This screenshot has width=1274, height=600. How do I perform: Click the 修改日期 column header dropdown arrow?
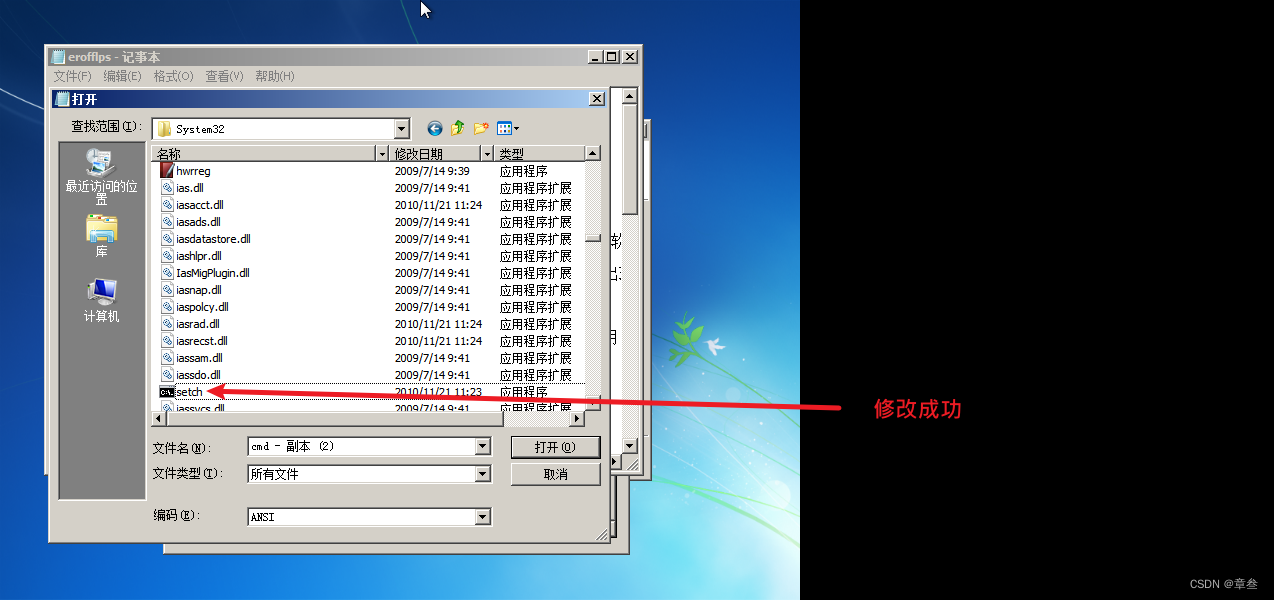click(x=487, y=154)
